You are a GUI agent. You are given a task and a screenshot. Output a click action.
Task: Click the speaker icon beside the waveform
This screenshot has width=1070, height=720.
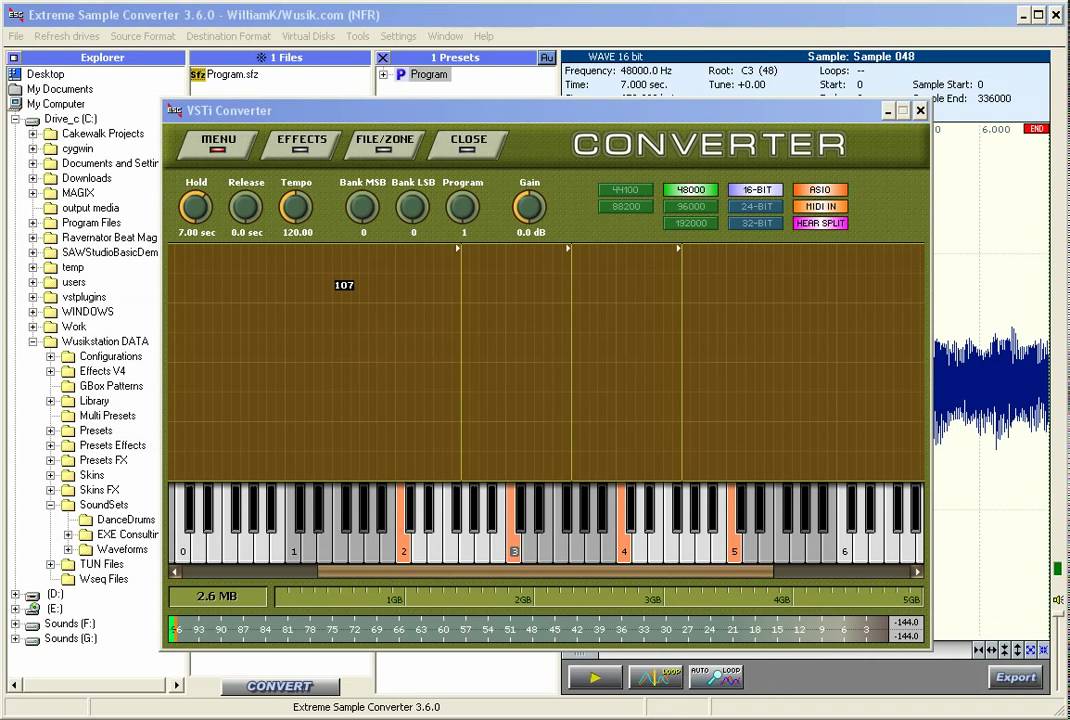click(1058, 600)
